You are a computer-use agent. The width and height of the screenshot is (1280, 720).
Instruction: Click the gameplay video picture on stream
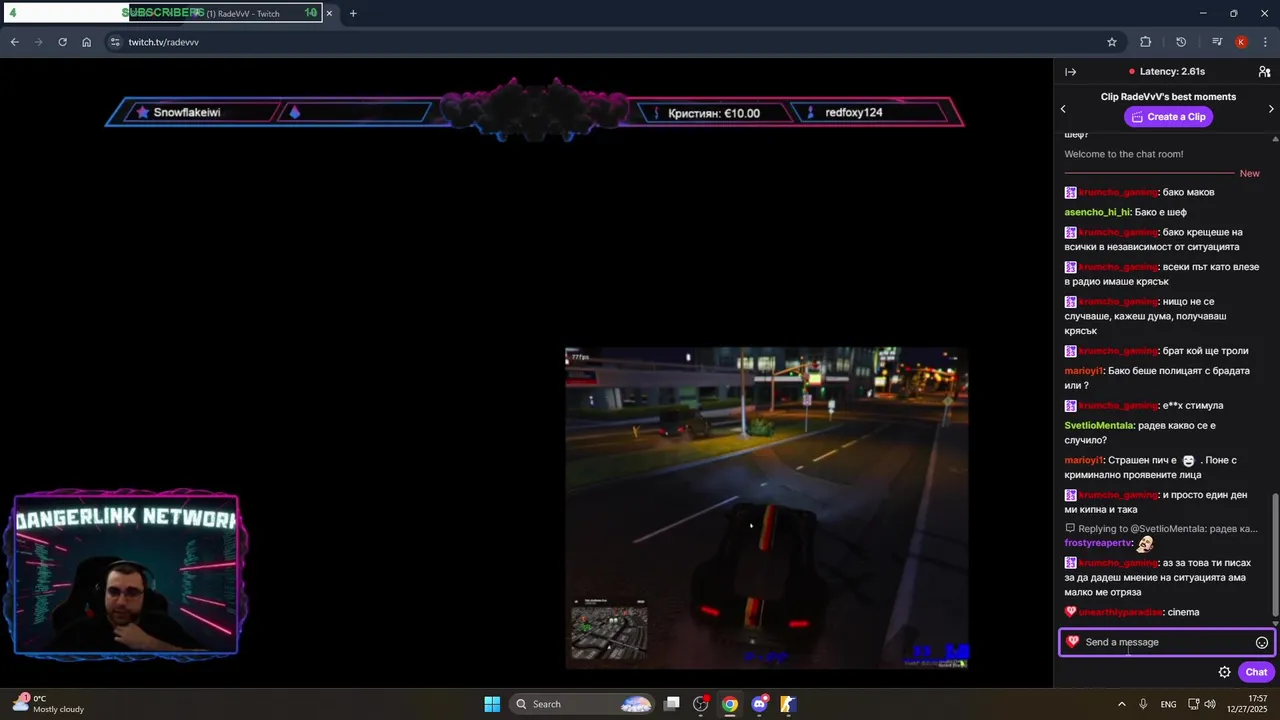click(x=767, y=508)
